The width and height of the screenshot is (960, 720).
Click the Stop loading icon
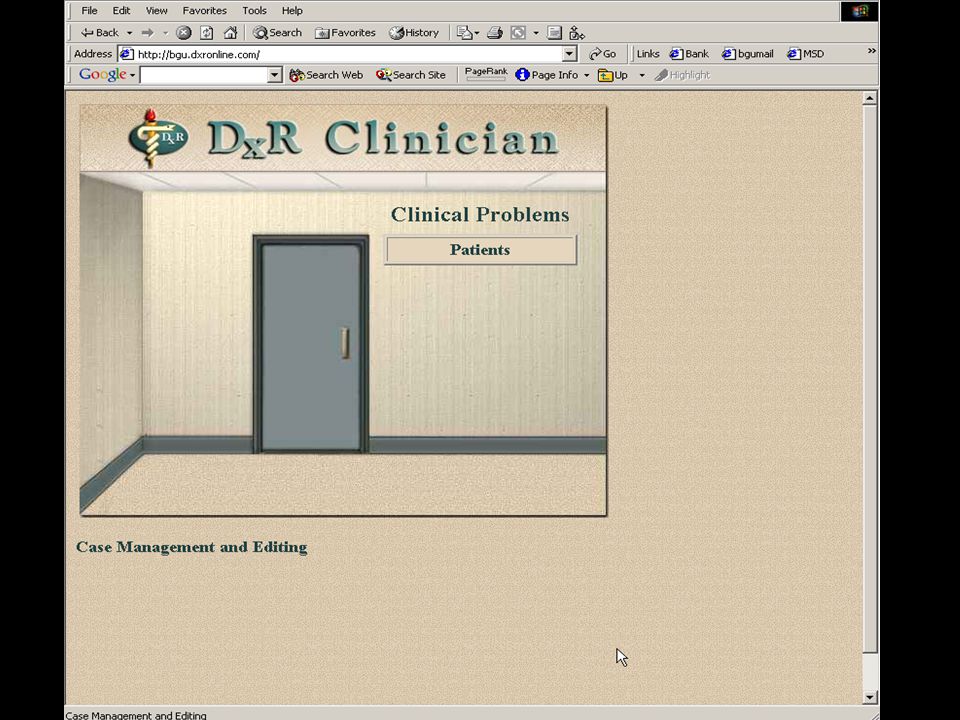click(184, 33)
